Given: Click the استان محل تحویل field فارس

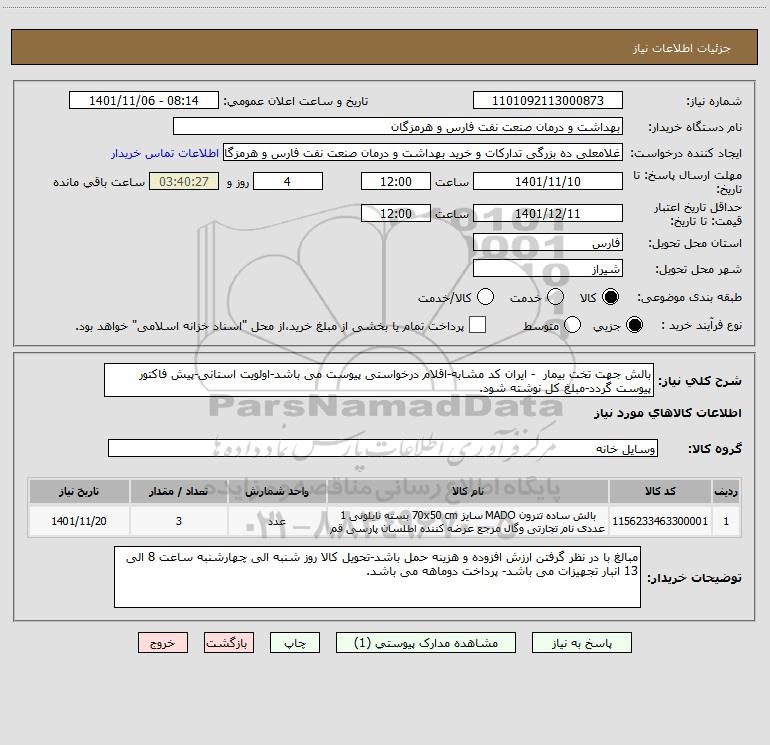Looking at the screenshot, I should click(x=548, y=243).
